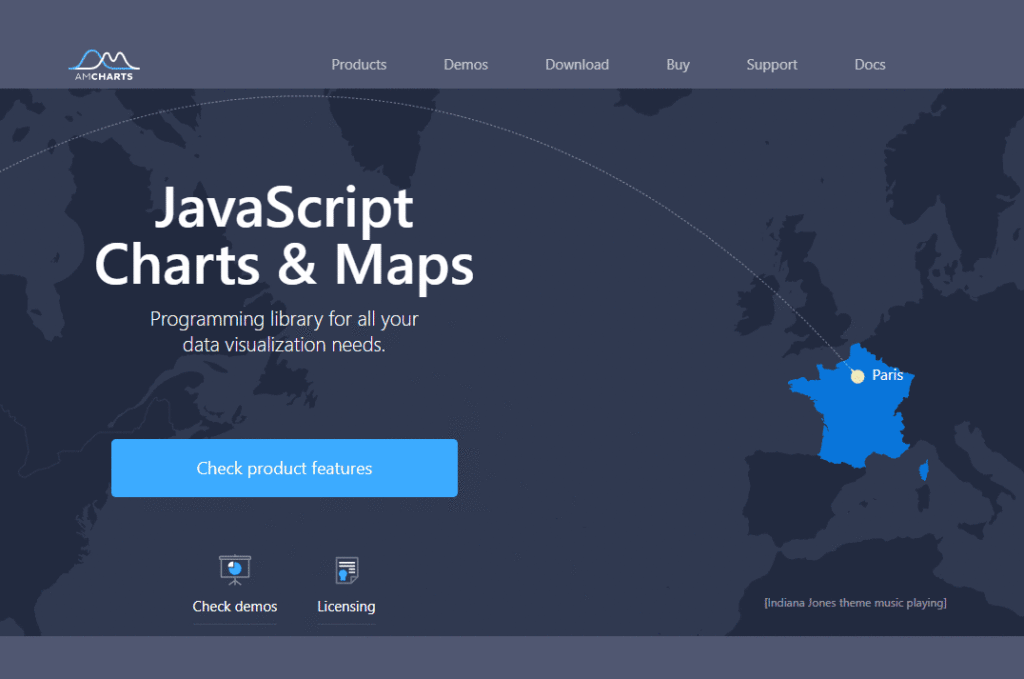Select the Check demos presentation icon
Viewport: 1024px width, 679px height.
tap(234, 567)
